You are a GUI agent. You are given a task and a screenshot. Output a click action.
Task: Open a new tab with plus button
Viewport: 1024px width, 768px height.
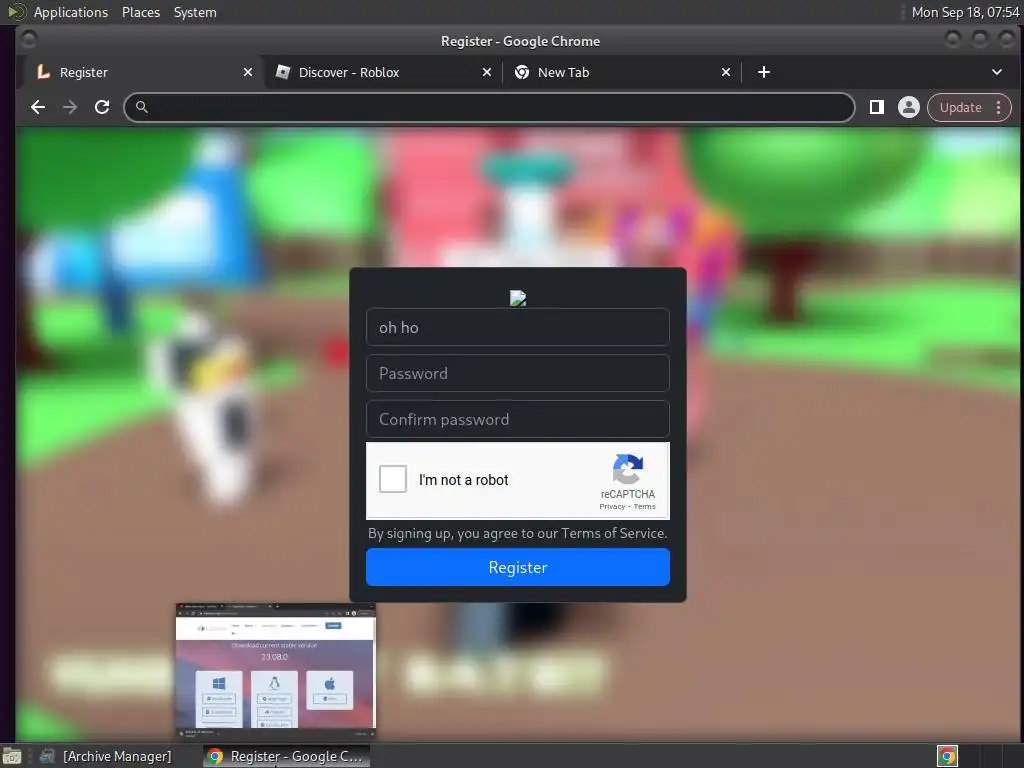tap(763, 72)
